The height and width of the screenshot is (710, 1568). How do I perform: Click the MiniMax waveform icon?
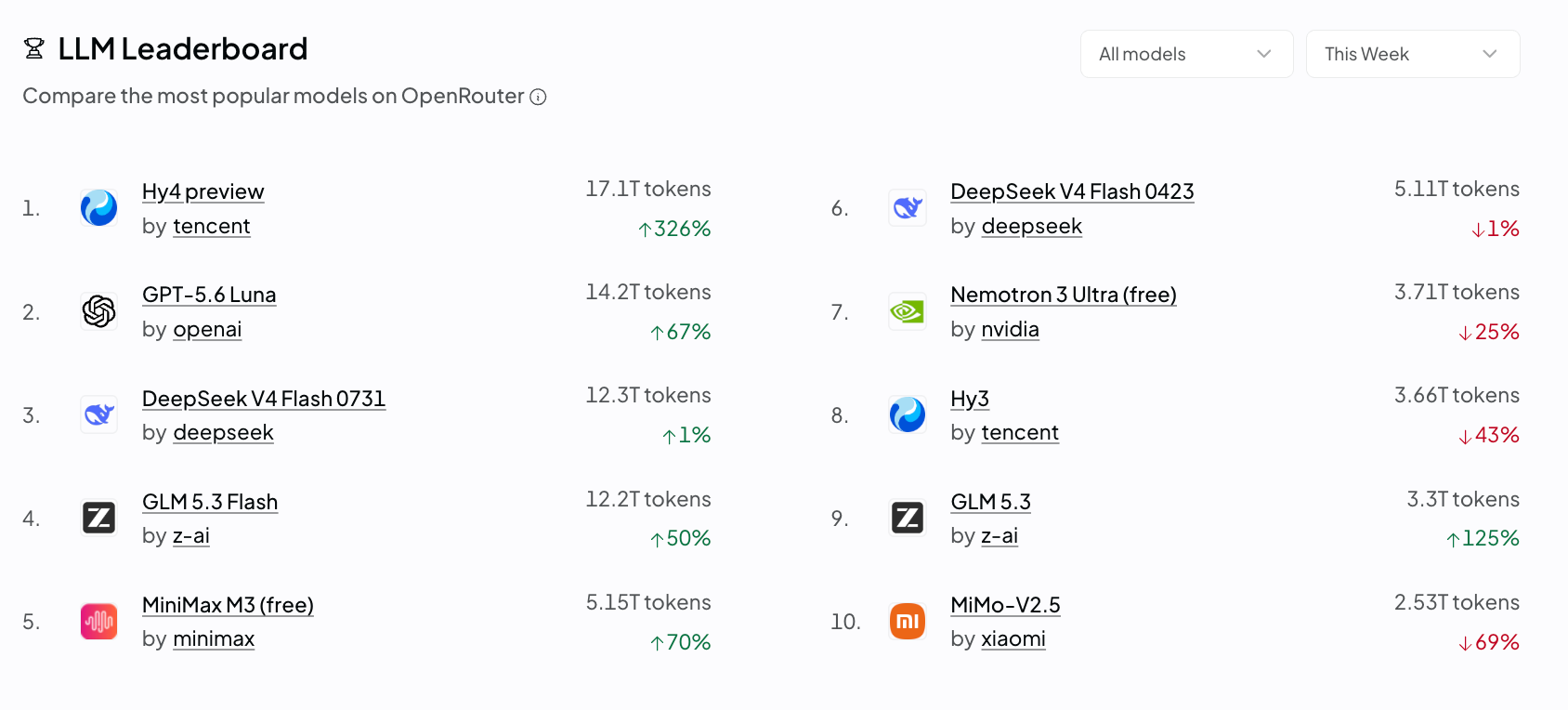[98, 622]
